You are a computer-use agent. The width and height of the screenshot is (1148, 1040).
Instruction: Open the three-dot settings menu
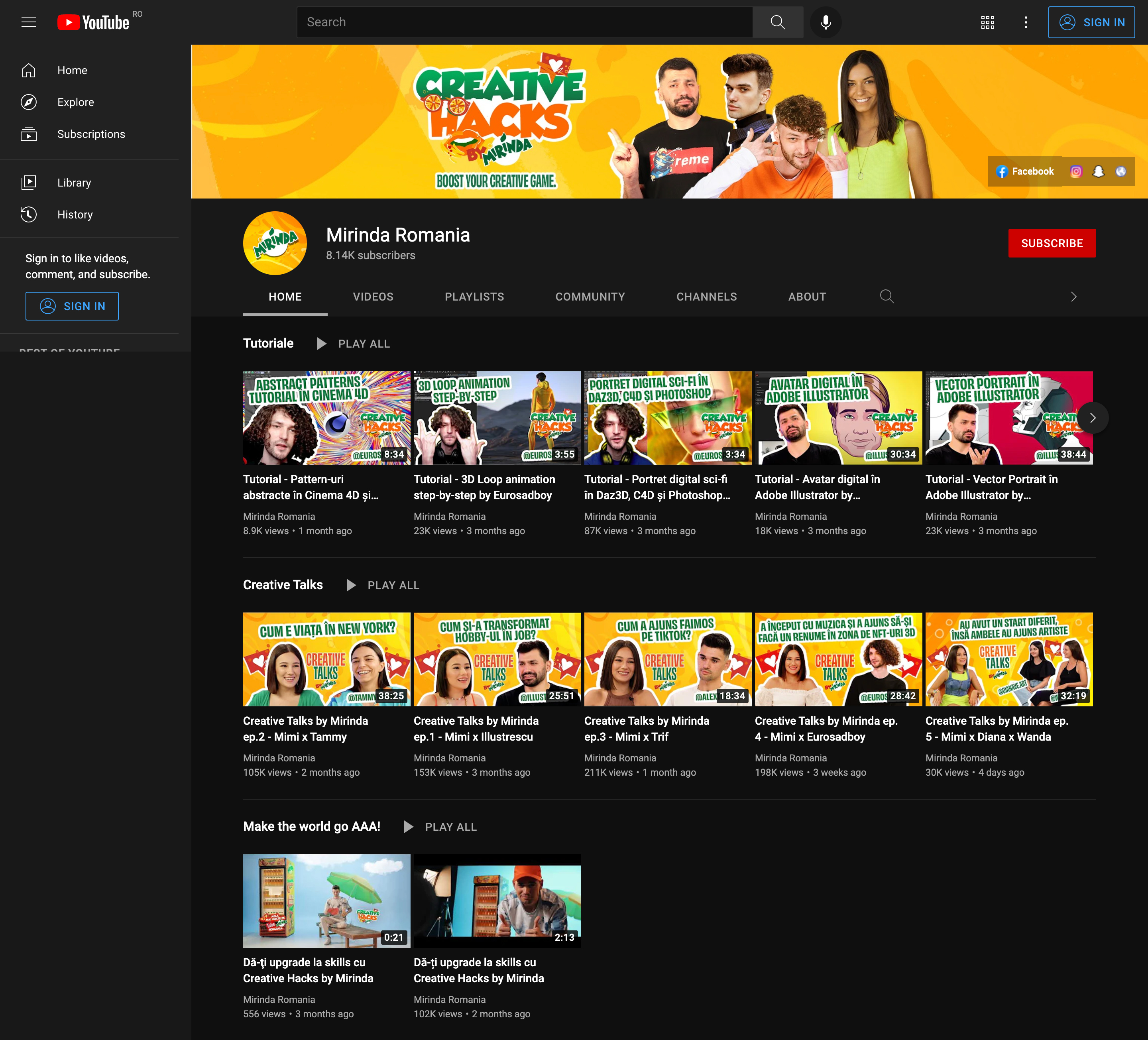[x=1026, y=22]
